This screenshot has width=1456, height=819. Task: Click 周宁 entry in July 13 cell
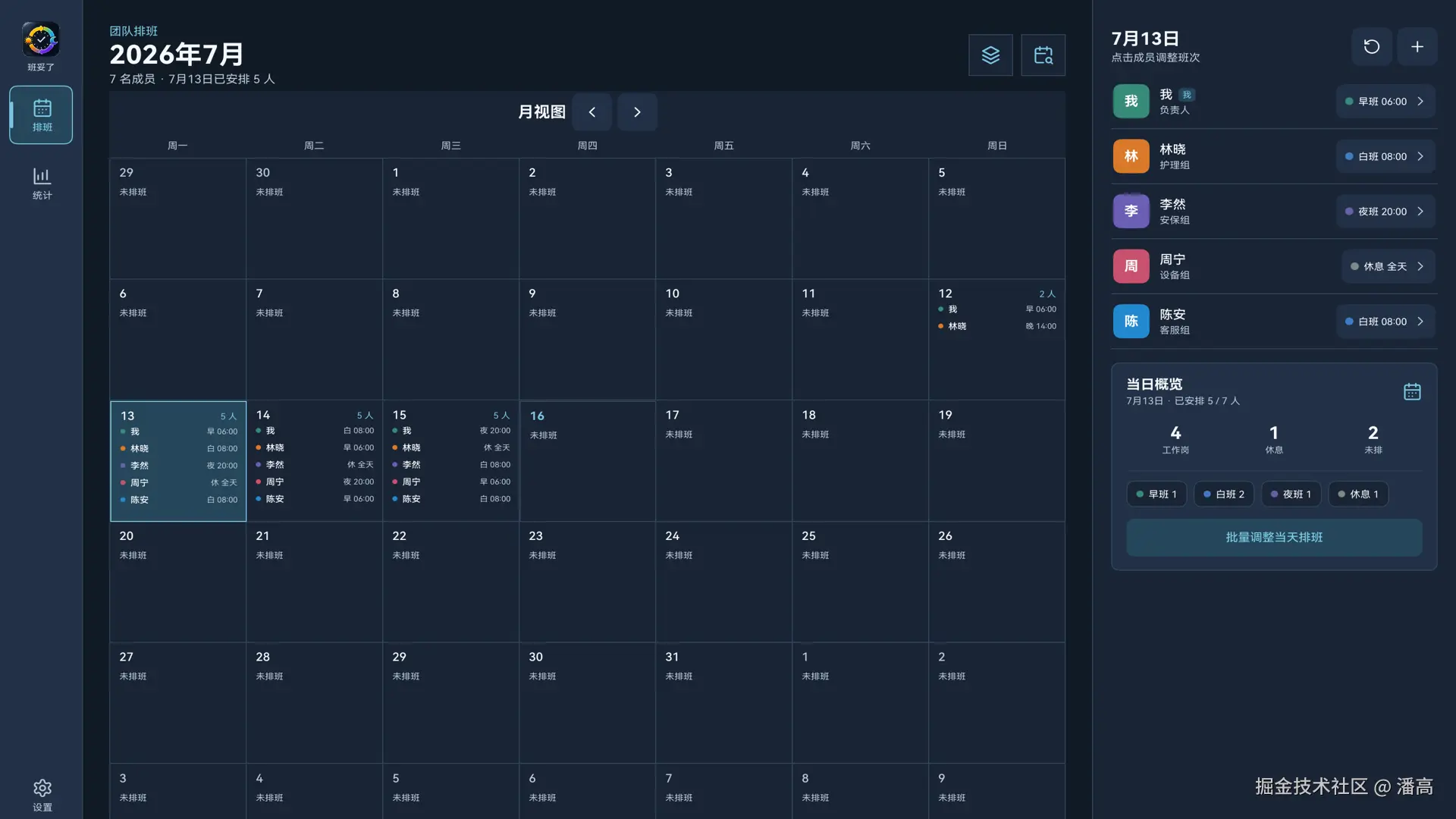point(178,482)
